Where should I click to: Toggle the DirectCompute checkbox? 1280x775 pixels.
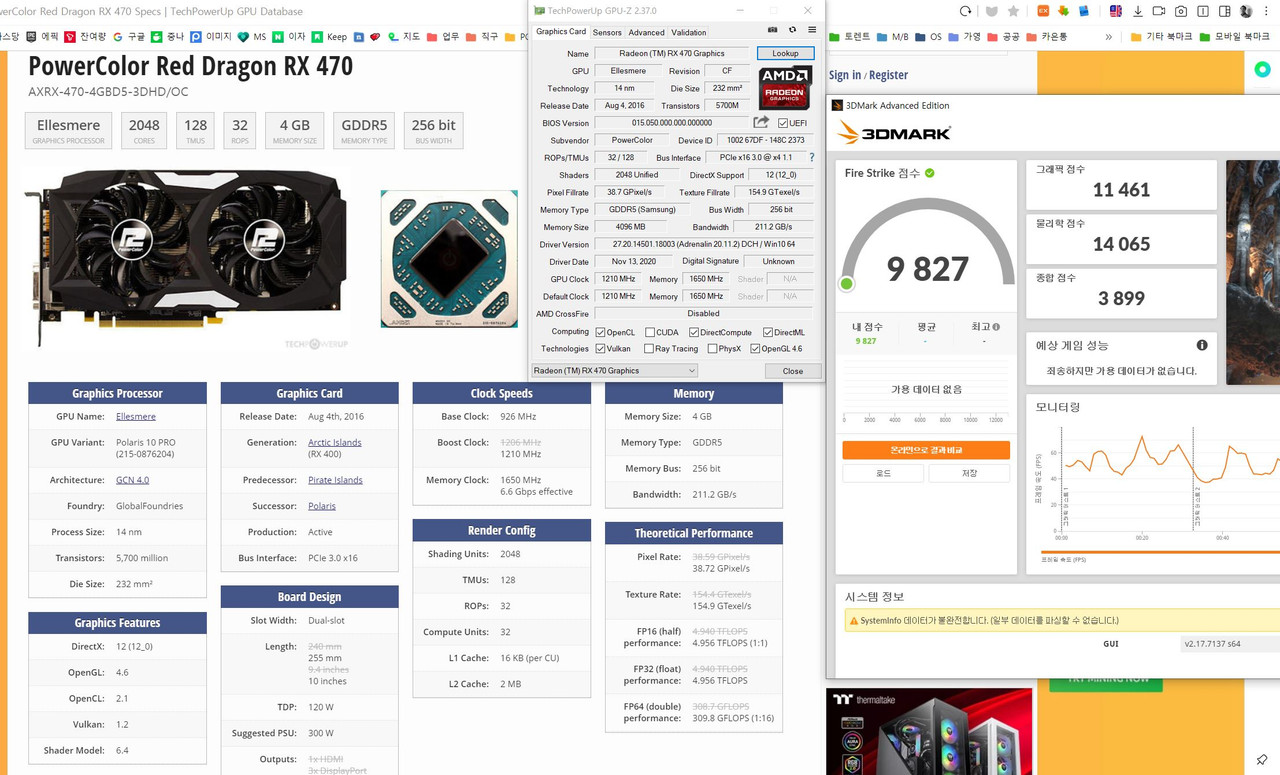click(694, 332)
